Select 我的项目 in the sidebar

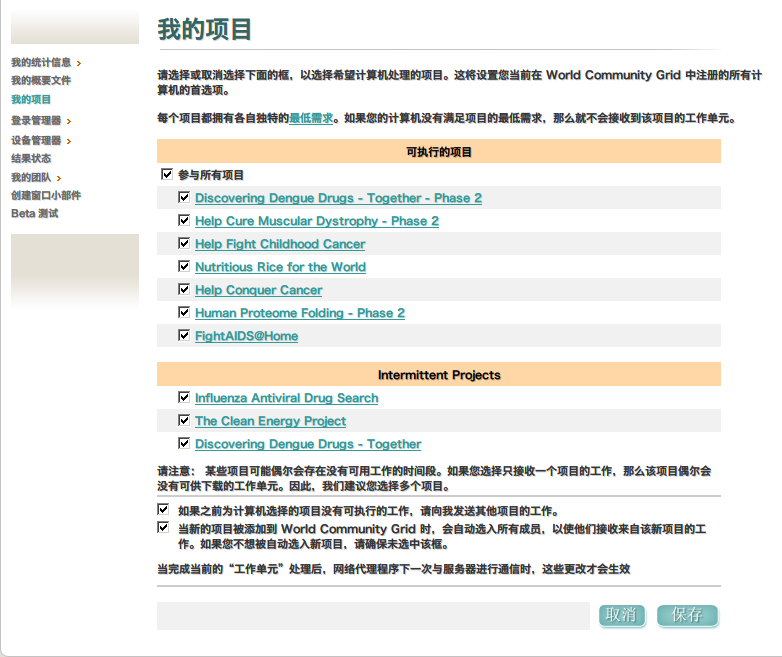click(31, 99)
